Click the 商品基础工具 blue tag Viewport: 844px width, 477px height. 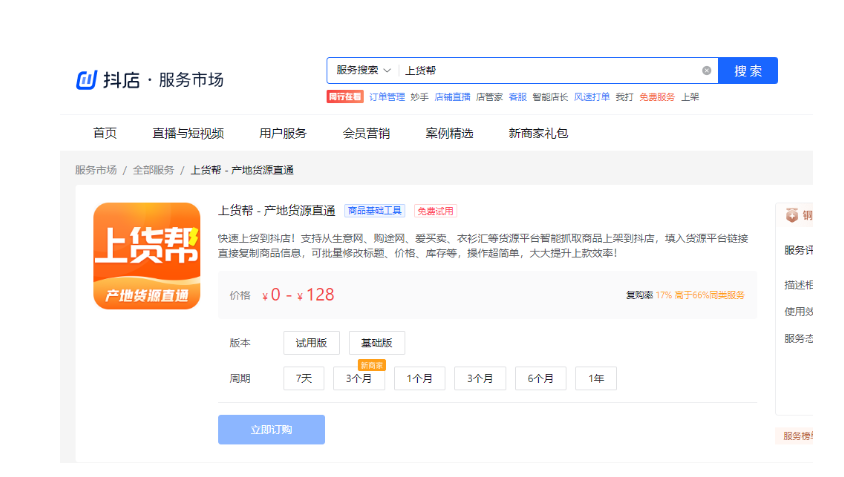point(375,211)
